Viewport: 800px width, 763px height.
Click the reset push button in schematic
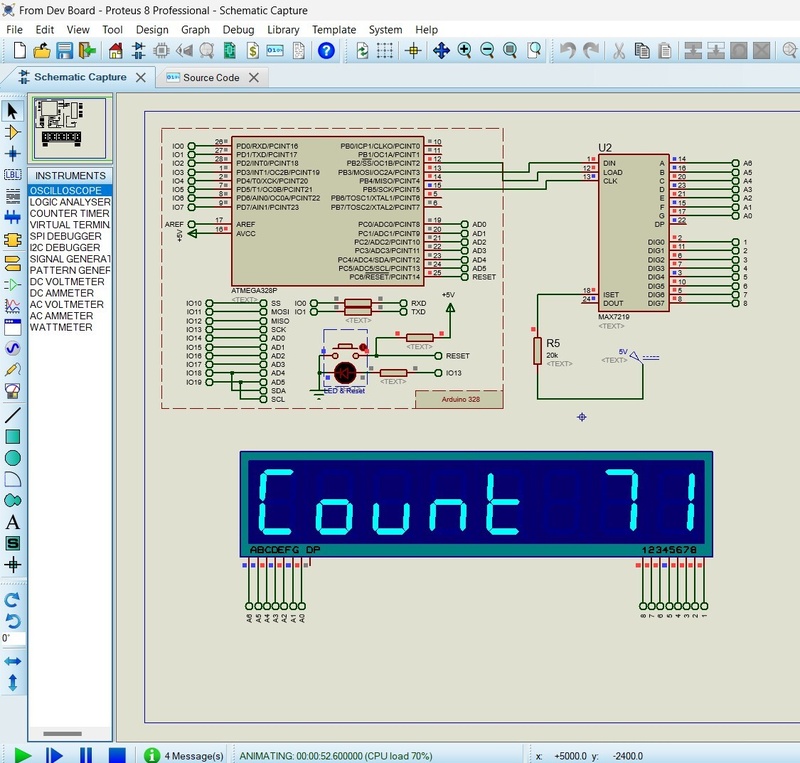[x=347, y=350]
